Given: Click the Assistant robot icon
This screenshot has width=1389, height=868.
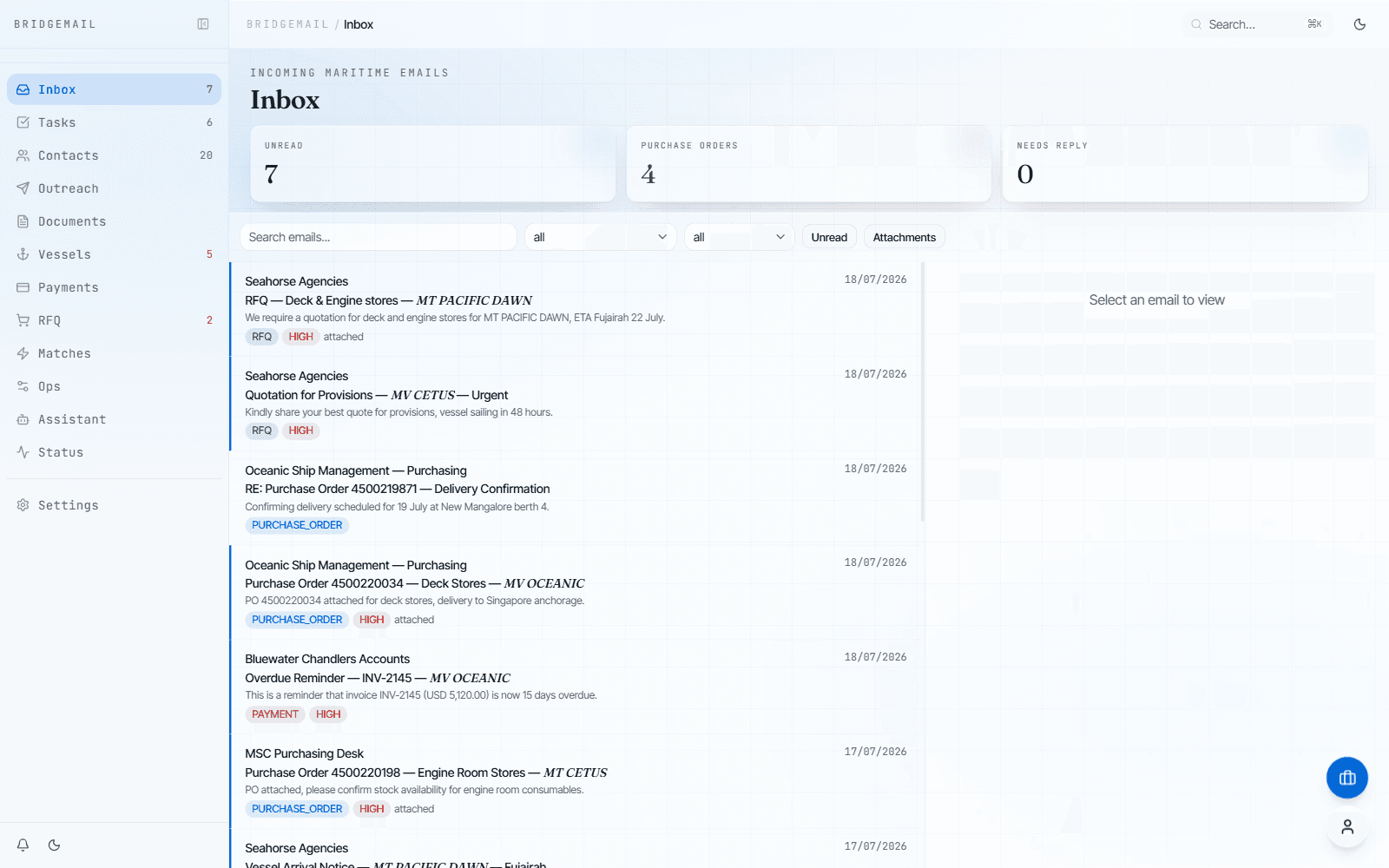Looking at the screenshot, I should (x=23, y=419).
